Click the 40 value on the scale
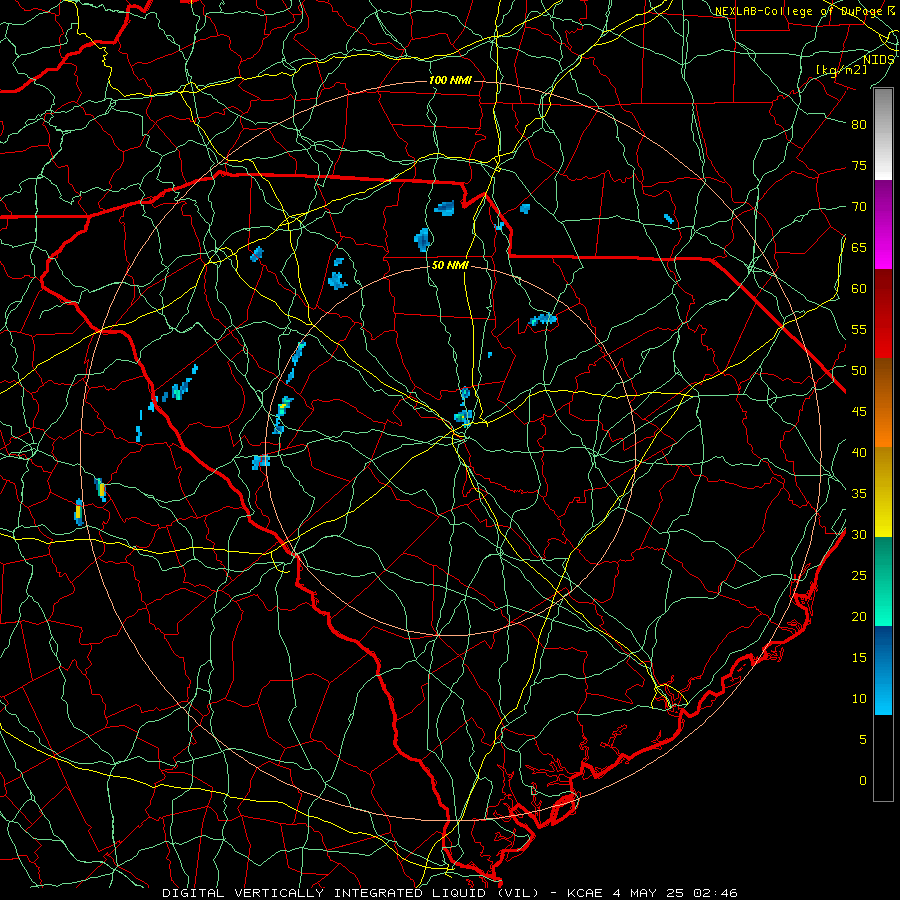This screenshot has width=900, height=900. pyautogui.click(x=859, y=453)
